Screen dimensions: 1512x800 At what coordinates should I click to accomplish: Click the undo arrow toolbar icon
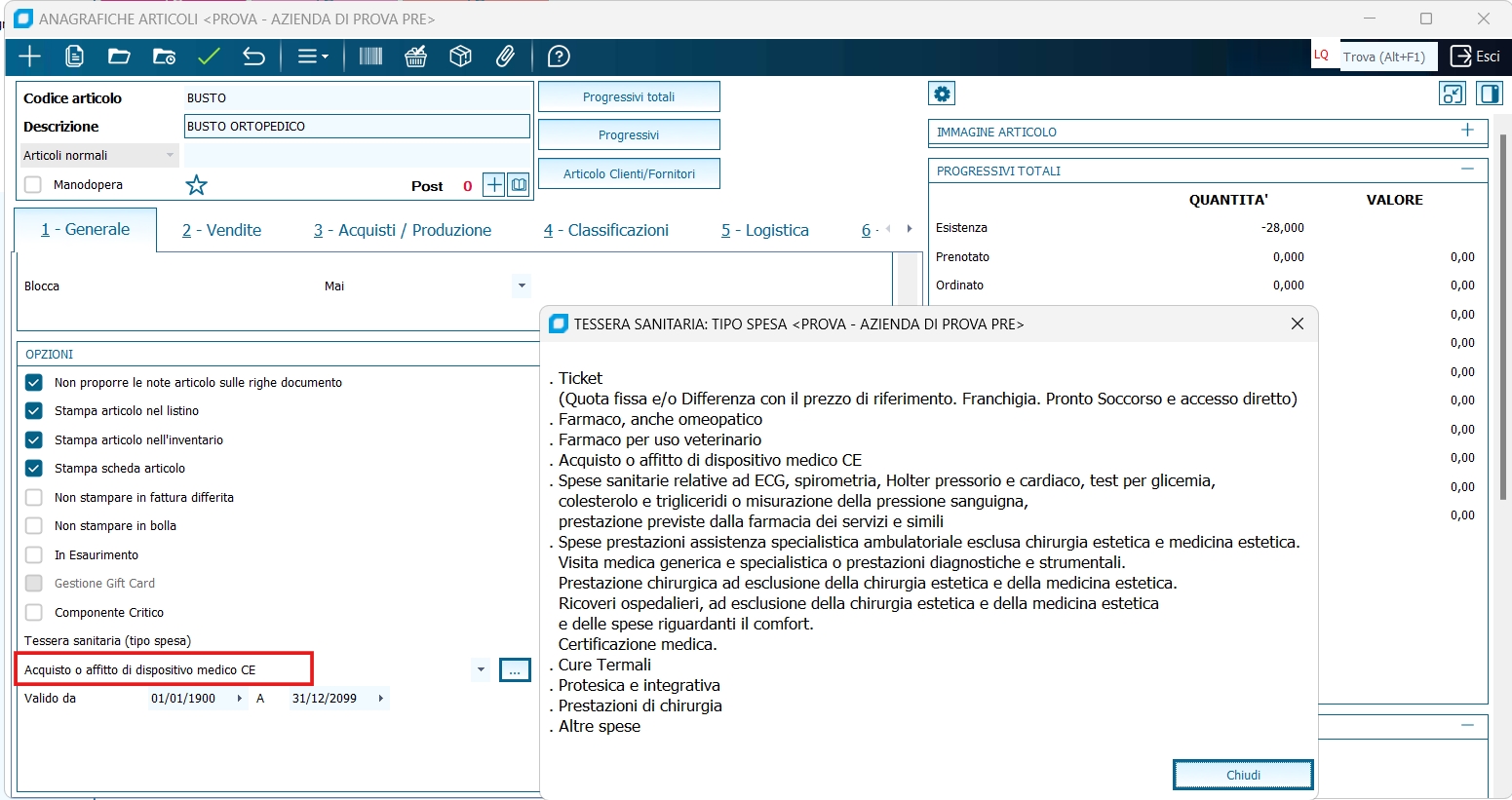click(x=253, y=57)
